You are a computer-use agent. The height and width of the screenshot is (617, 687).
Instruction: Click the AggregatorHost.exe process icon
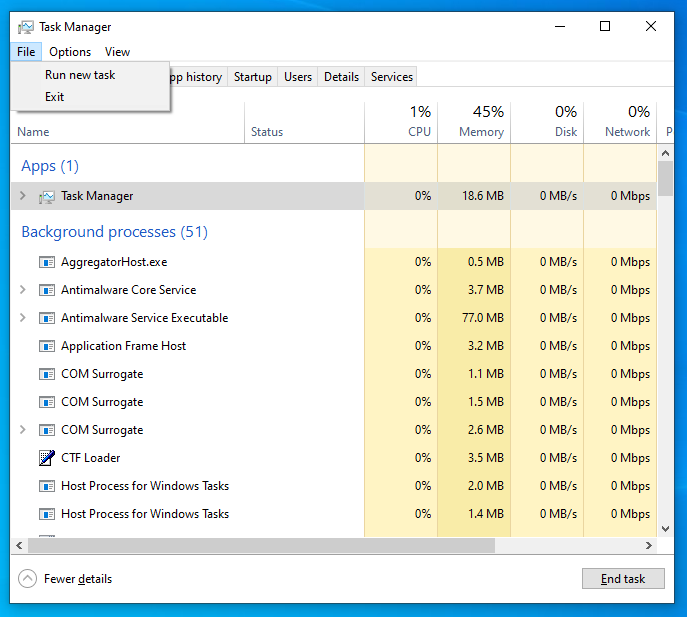[47, 262]
